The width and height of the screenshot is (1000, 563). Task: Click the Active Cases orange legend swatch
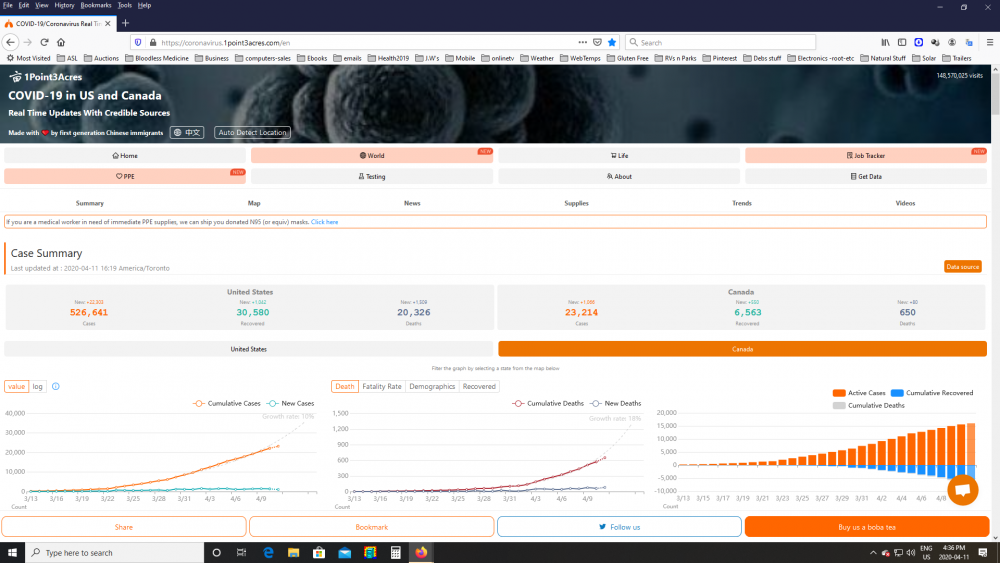(x=839, y=393)
